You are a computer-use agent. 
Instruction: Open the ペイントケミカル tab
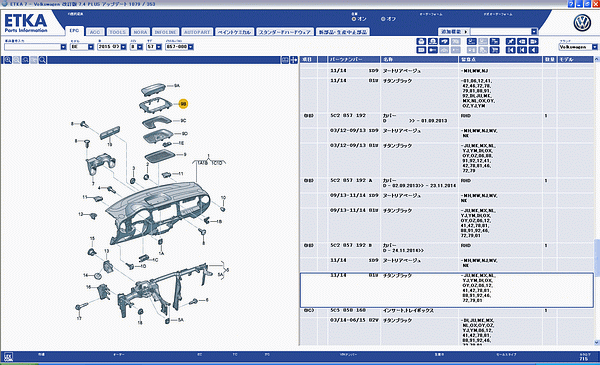tap(234, 32)
